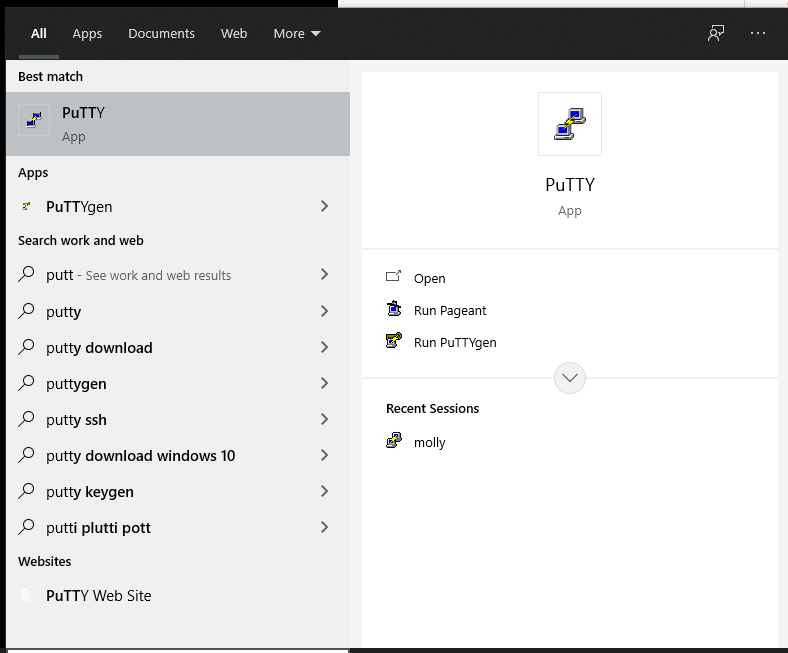Open the More filter dropdown
788x653 pixels.
(x=297, y=33)
